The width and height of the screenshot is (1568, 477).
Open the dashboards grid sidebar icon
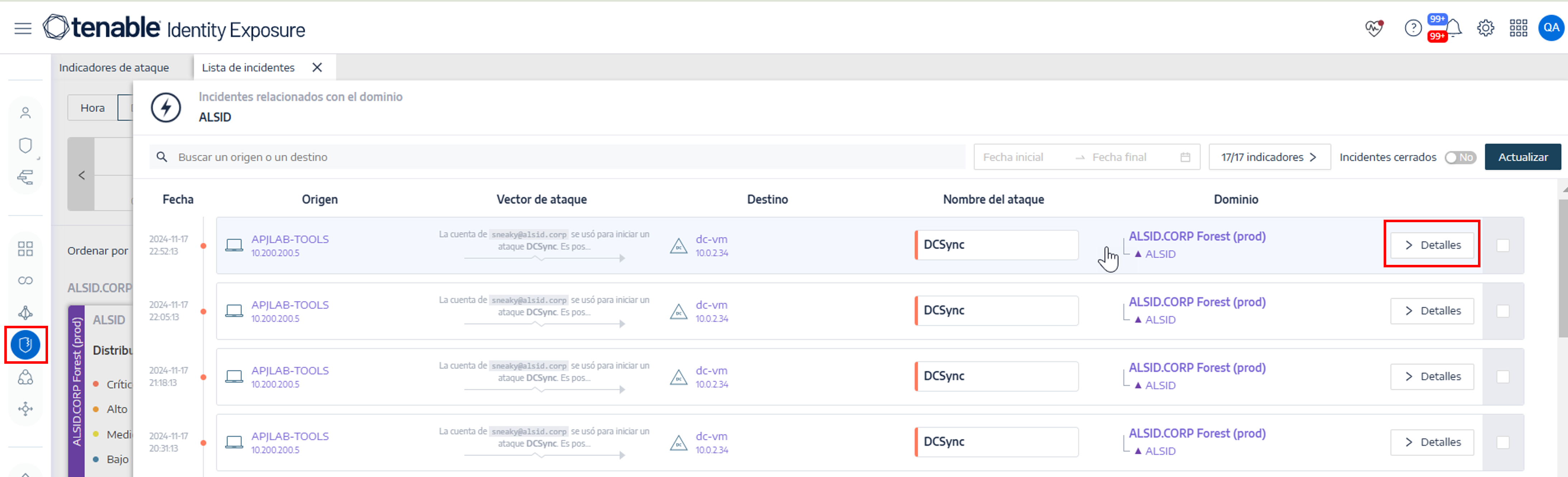click(25, 248)
